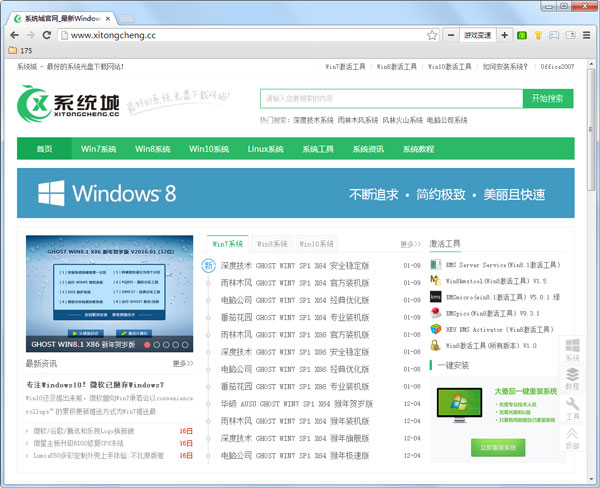Screen dimensions: 600x488
Task: Click the floating 顶部 up-arrow icon
Action: (572, 437)
